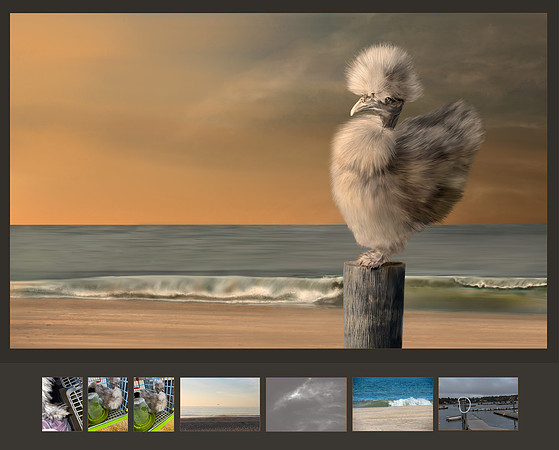Select the gray cloud thumbnail

coord(306,404)
